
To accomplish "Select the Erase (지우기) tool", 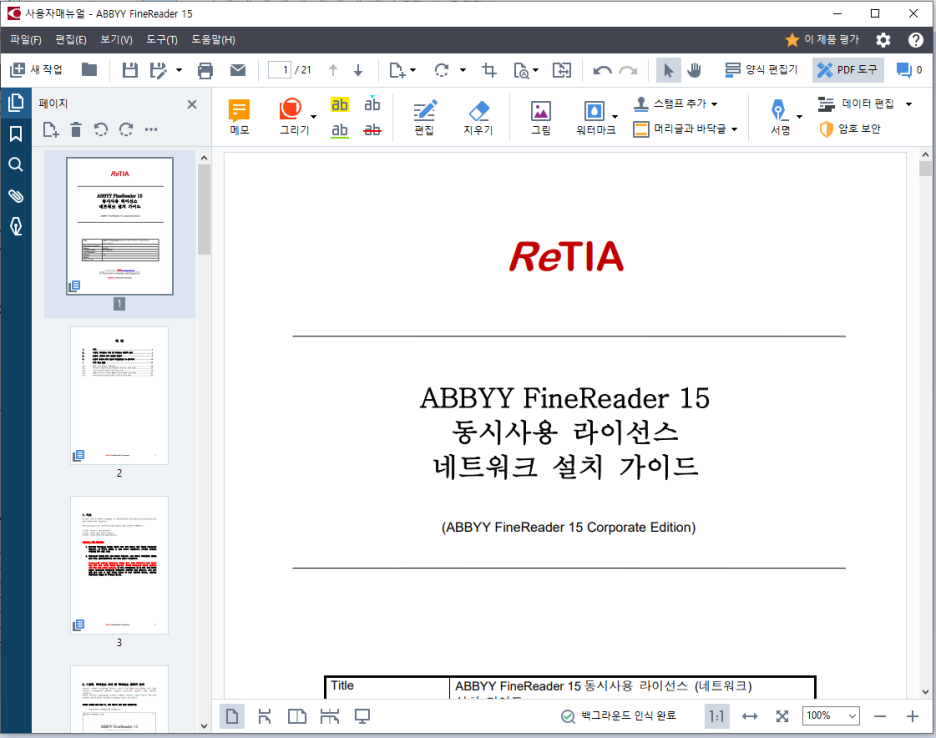I will point(479,117).
